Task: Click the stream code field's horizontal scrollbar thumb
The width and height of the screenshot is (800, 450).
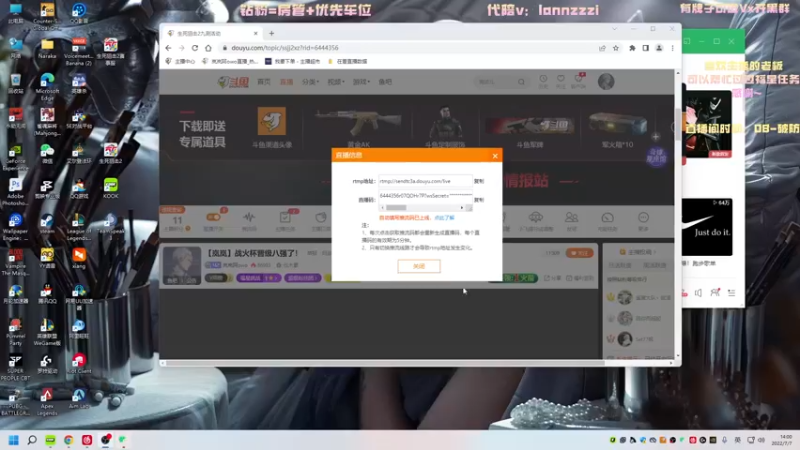Action: click(396, 208)
